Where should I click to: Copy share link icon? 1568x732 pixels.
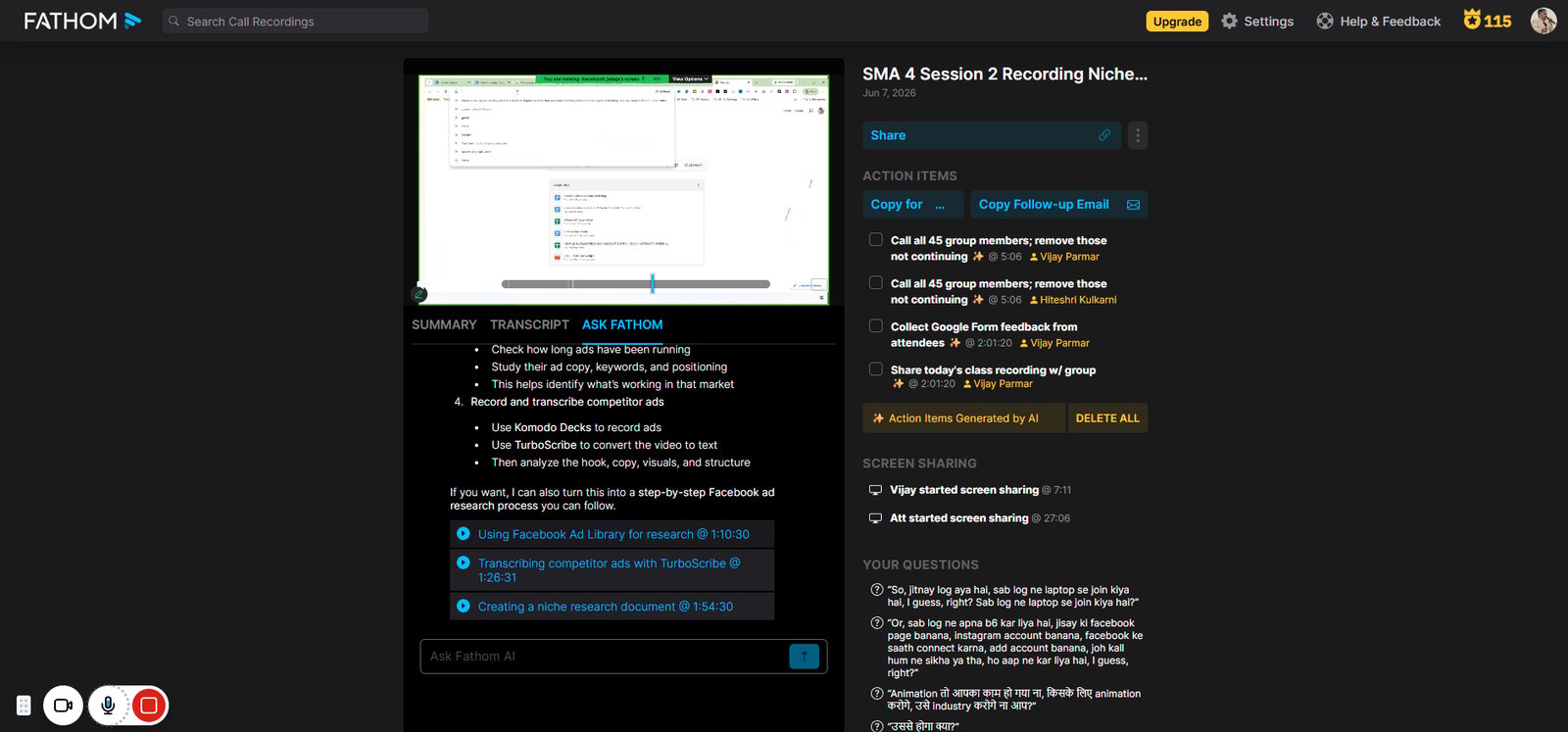coord(1104,135)
